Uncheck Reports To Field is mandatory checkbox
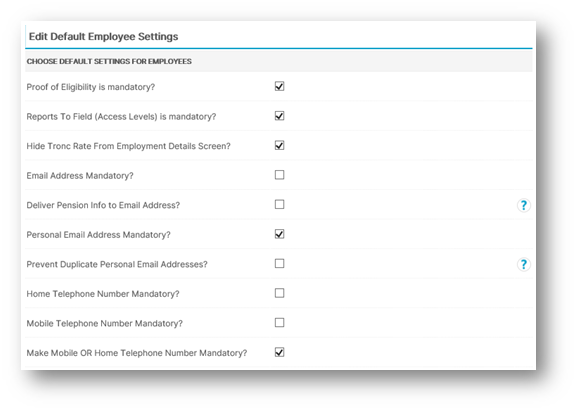The image size is (578, 412). 279,116
